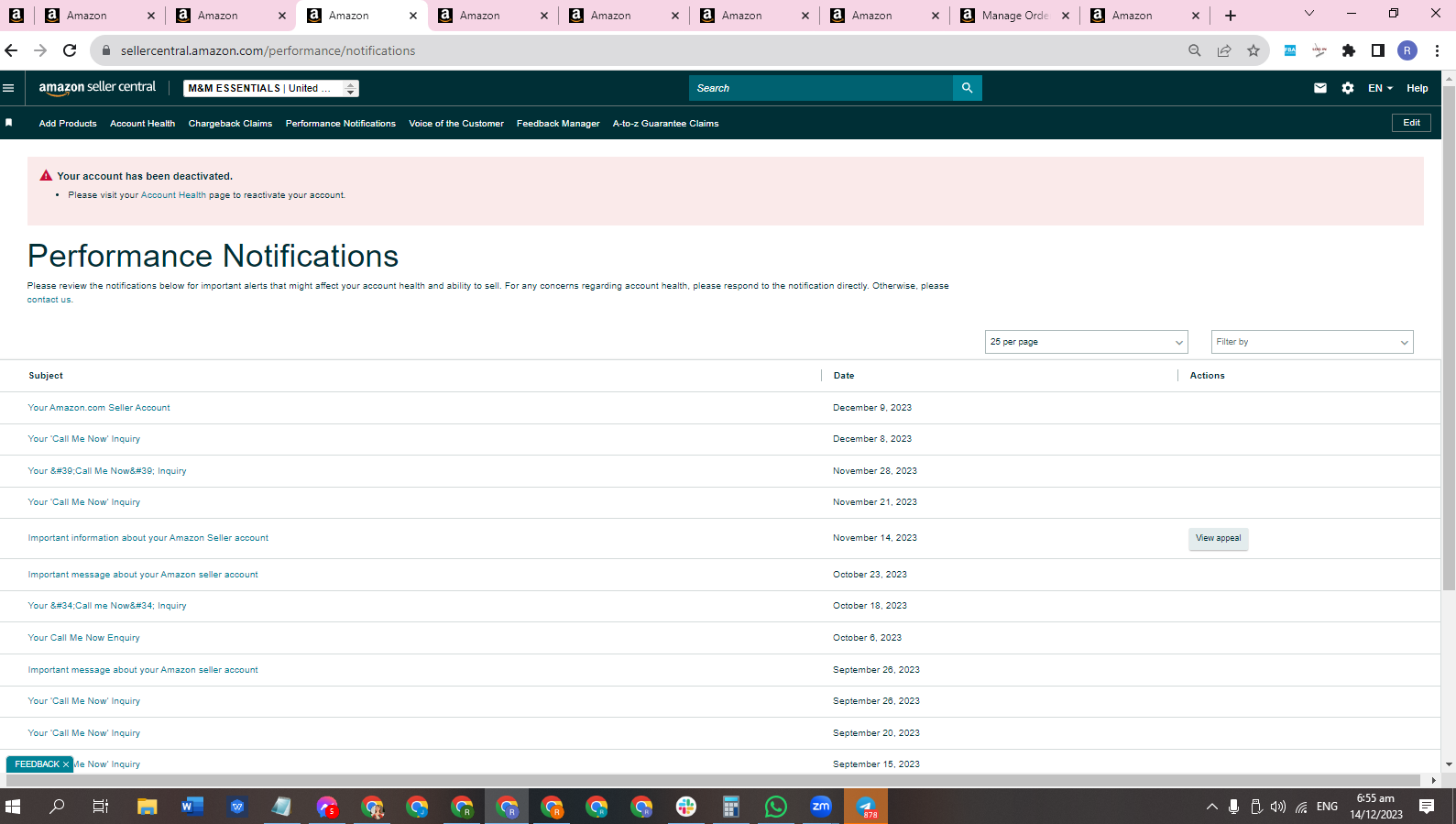Viewport: 1456px width, 824px height.
Task: Open the M&M ESSENTIALS account switcher
Action: coord(271,88)
